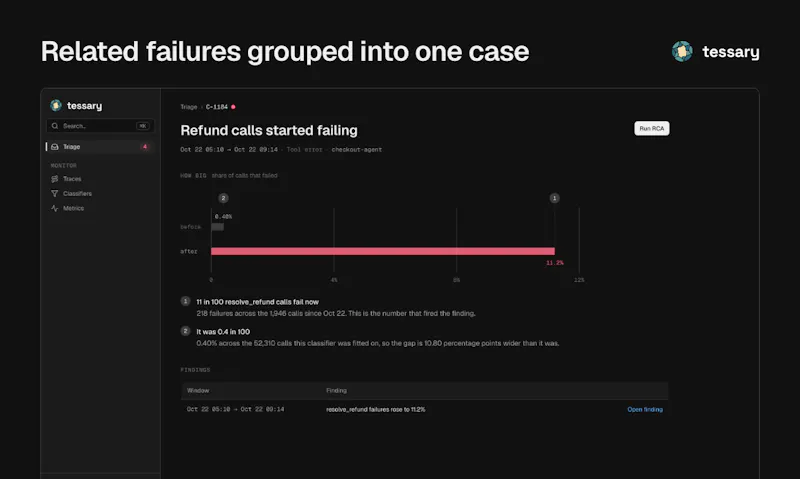Click the red after failure-rate bar
The height and width of the screenshot is (479, 800).
point(383,251)
